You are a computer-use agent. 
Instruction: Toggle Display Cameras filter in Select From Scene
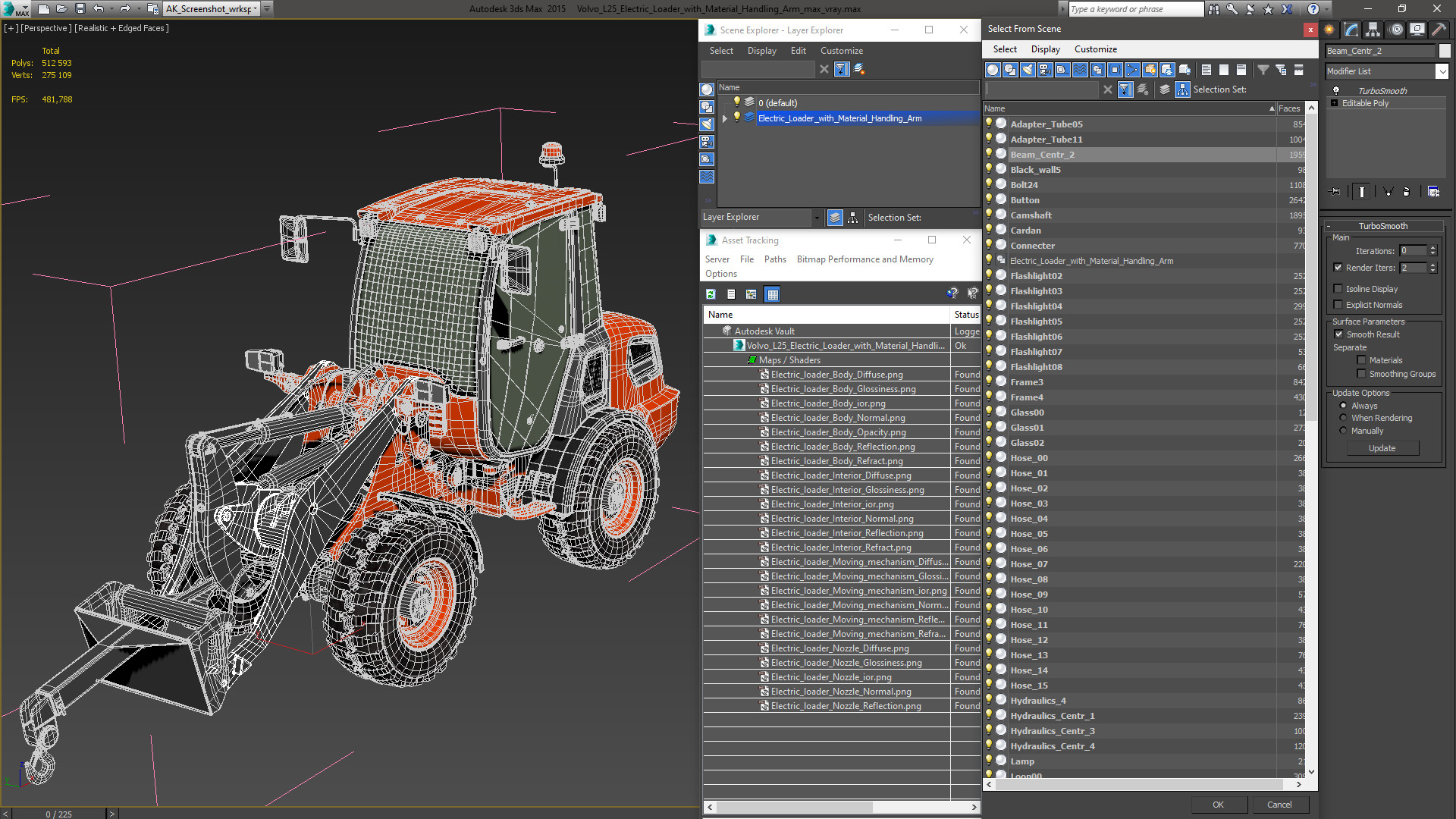(1045, 70)
